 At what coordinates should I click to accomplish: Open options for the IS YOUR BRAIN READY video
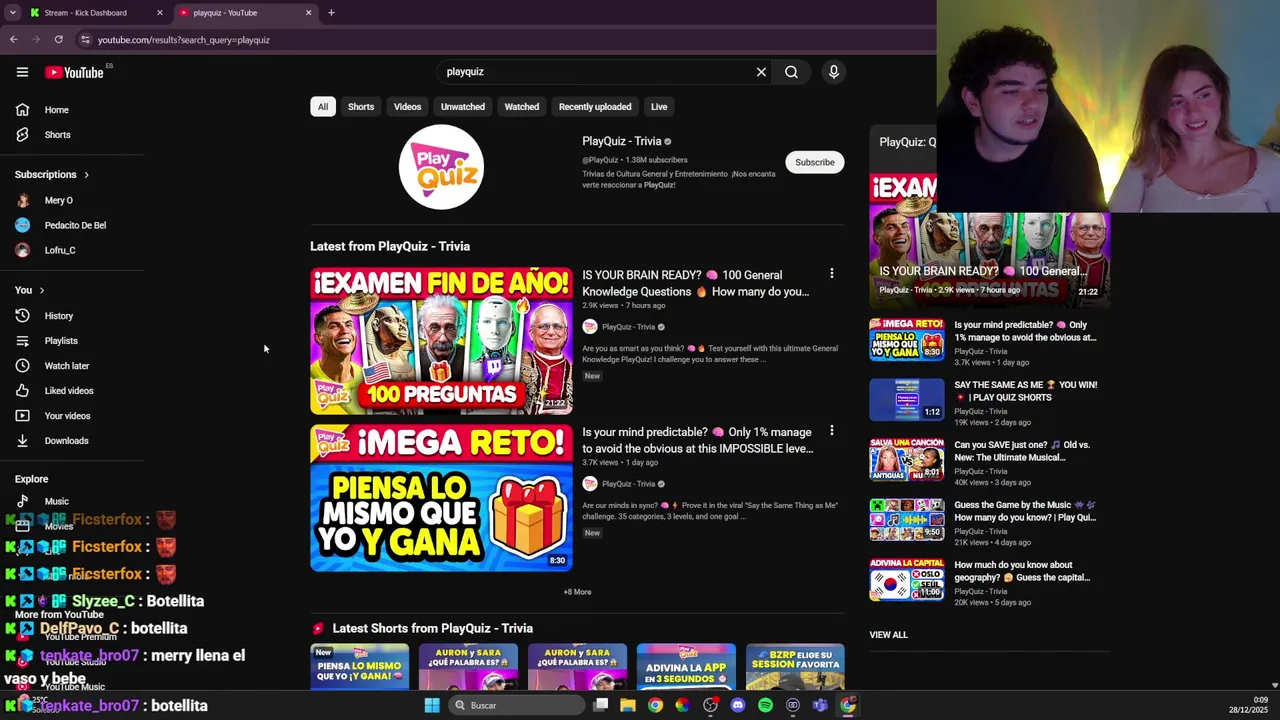click(x=831, y=274)
